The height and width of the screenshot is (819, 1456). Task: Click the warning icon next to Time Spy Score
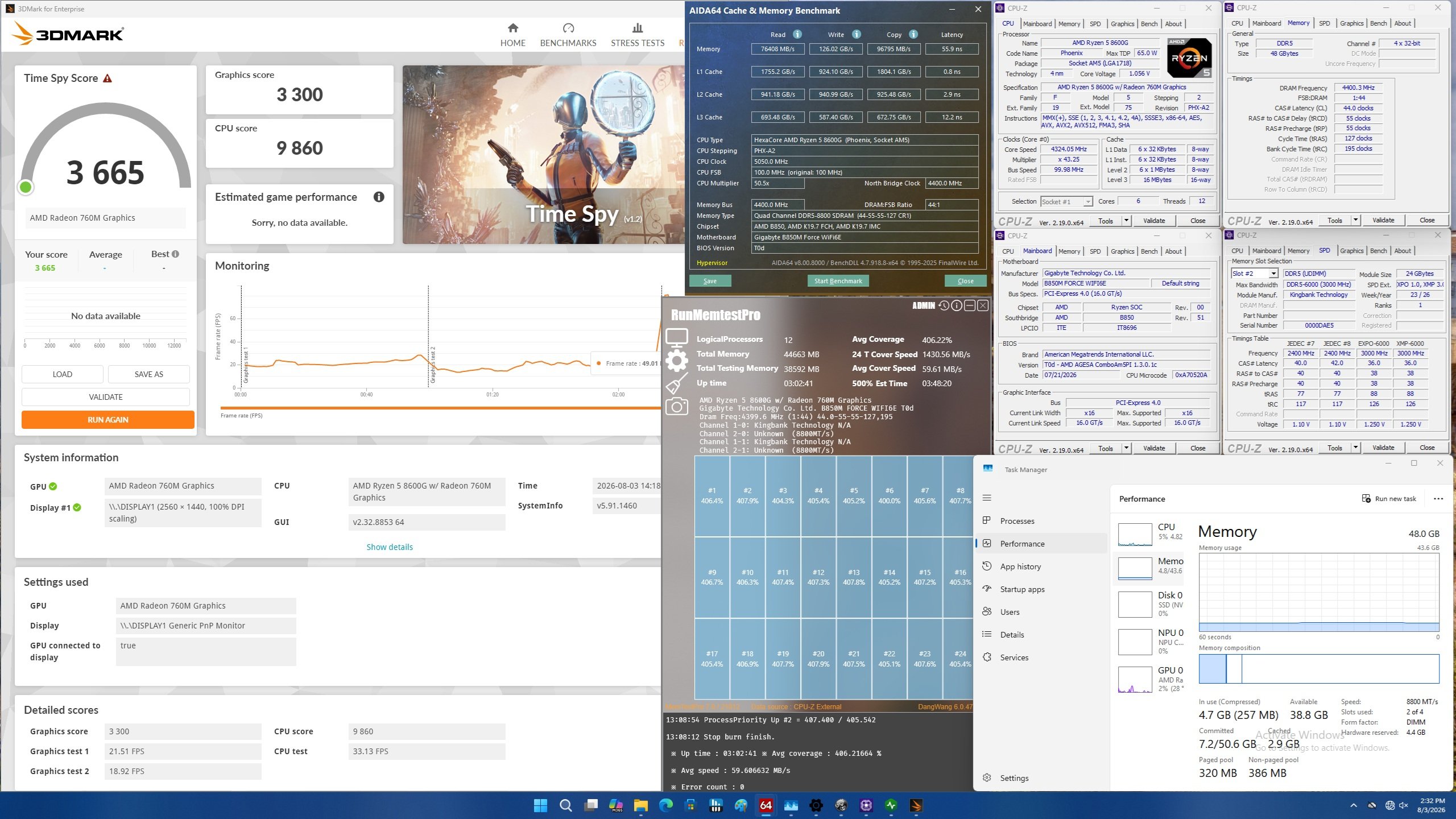(x=107, y=78)
